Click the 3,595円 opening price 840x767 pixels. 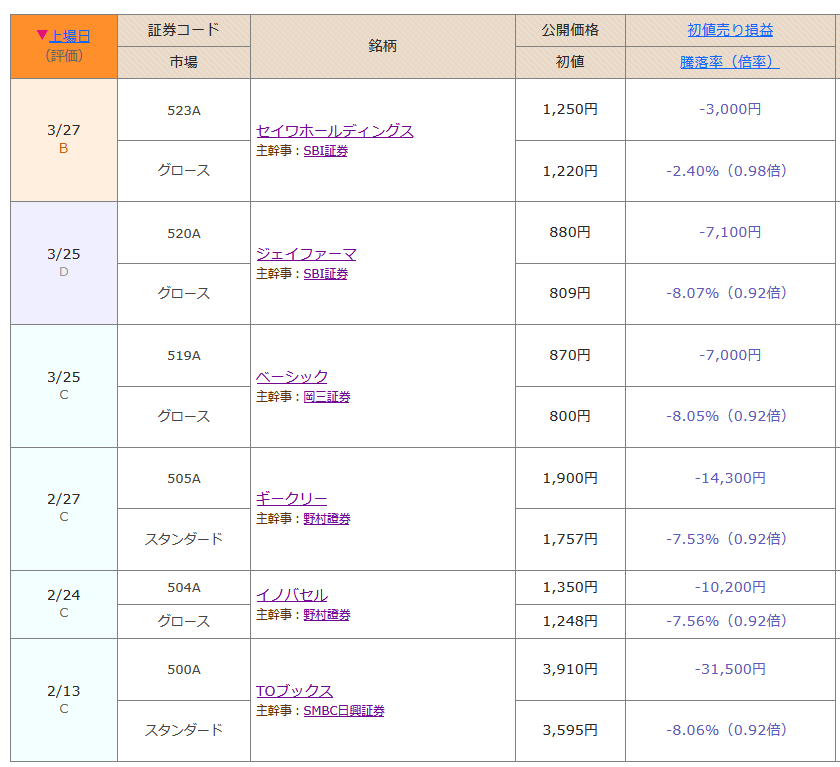[570, 730]
